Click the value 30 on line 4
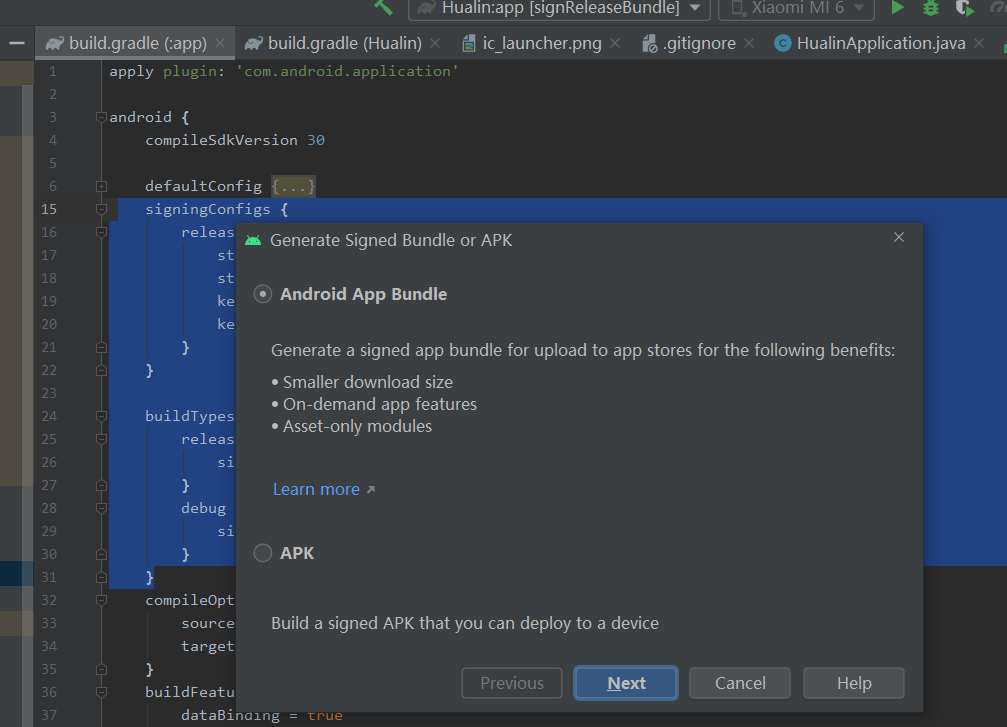Screen dimensions: 1007x727 (x=316, y=140)
